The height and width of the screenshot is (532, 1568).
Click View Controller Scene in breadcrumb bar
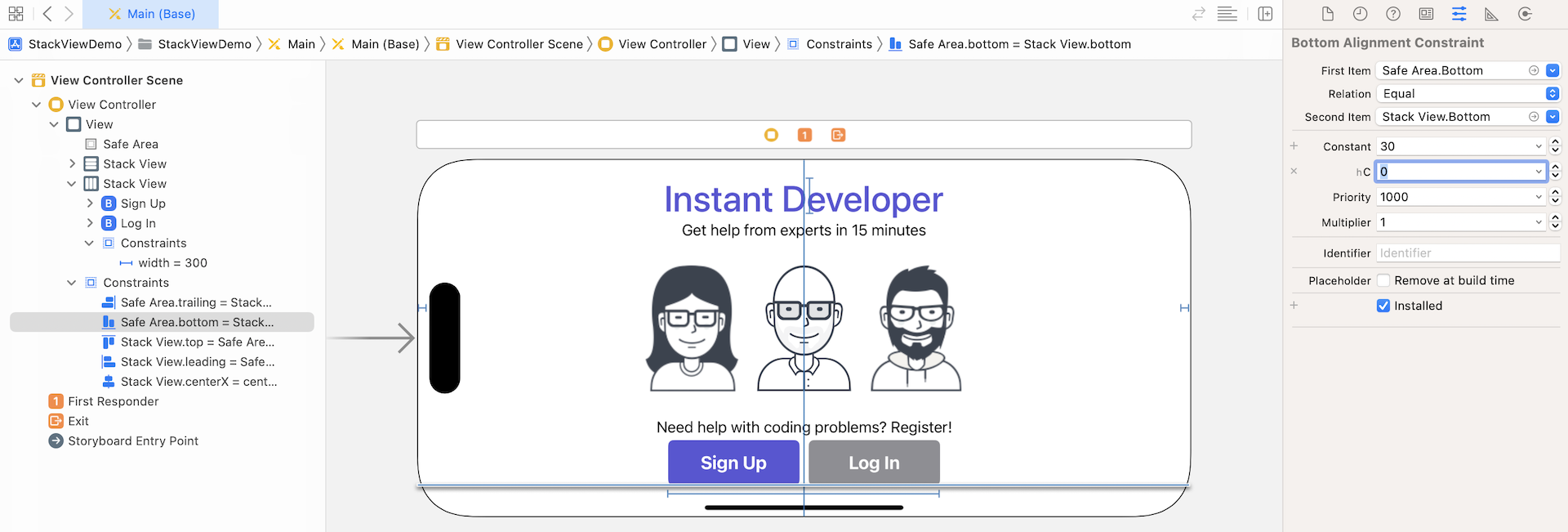pyautogui.click(x=519, y=44)
